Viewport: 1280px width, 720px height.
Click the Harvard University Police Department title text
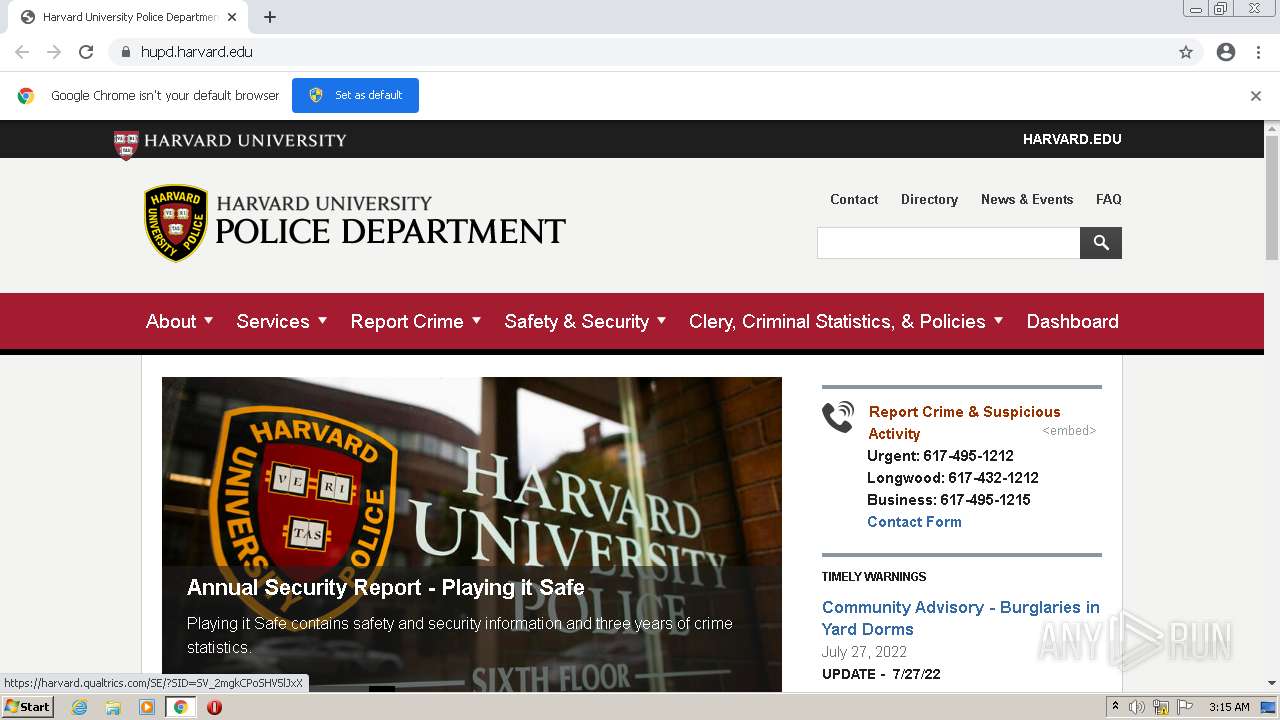point(390,220)
